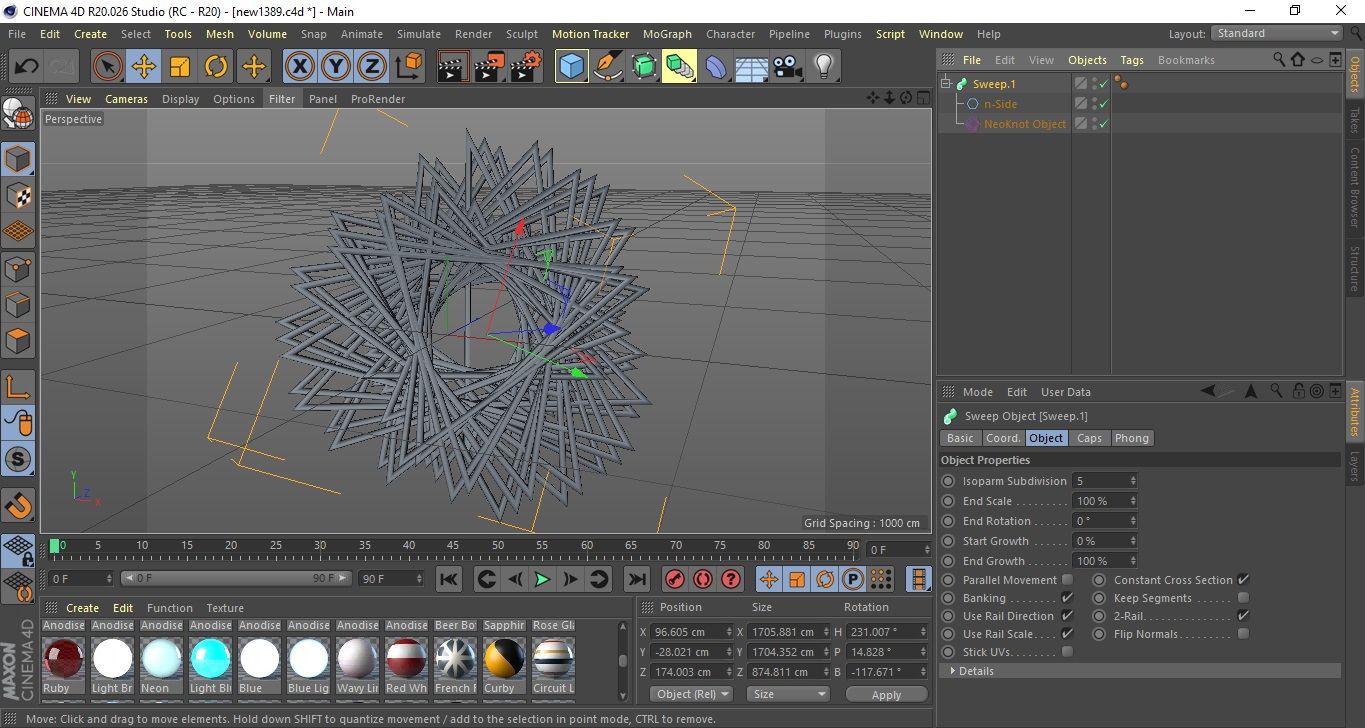Screen dimensions: 1365x728
Task: Switch to the Coord. tab
Action: [1003, 438]
